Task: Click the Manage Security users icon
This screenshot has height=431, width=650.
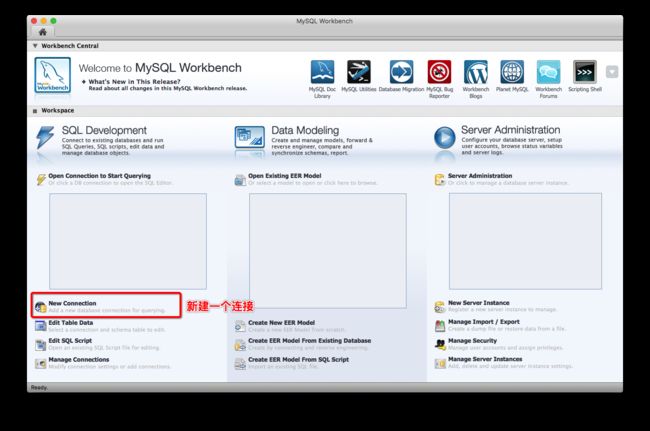Action: pos(440,344)
